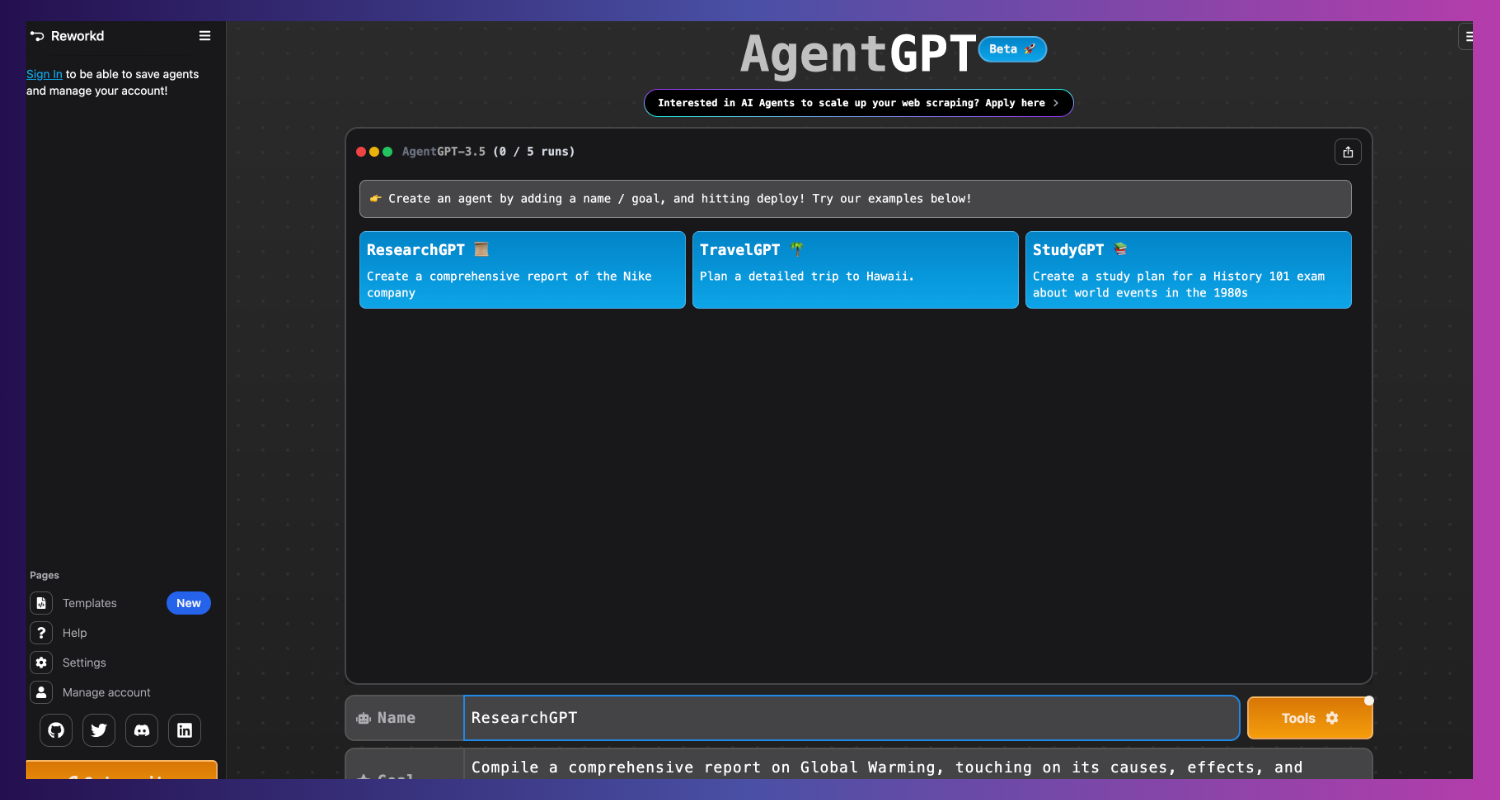Click the yellow window dot
Image resolution: width=1500 pixels, height=800 pixels.
(x=374, y=152)
